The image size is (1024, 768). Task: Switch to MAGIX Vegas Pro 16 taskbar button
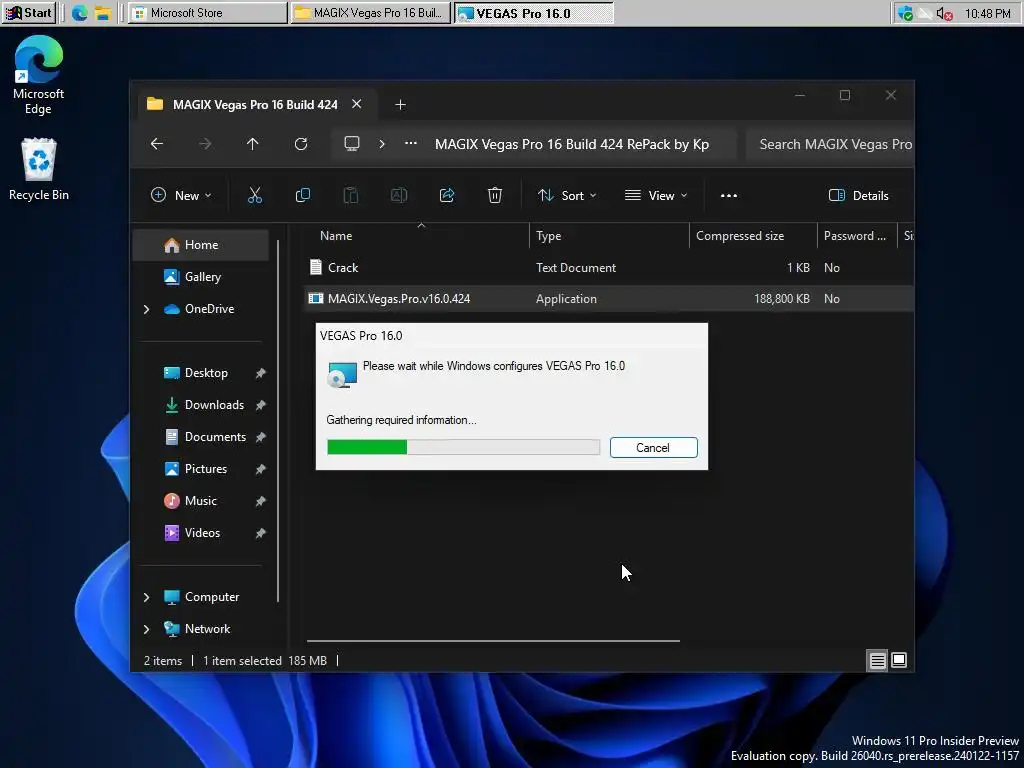coord(370,13)
